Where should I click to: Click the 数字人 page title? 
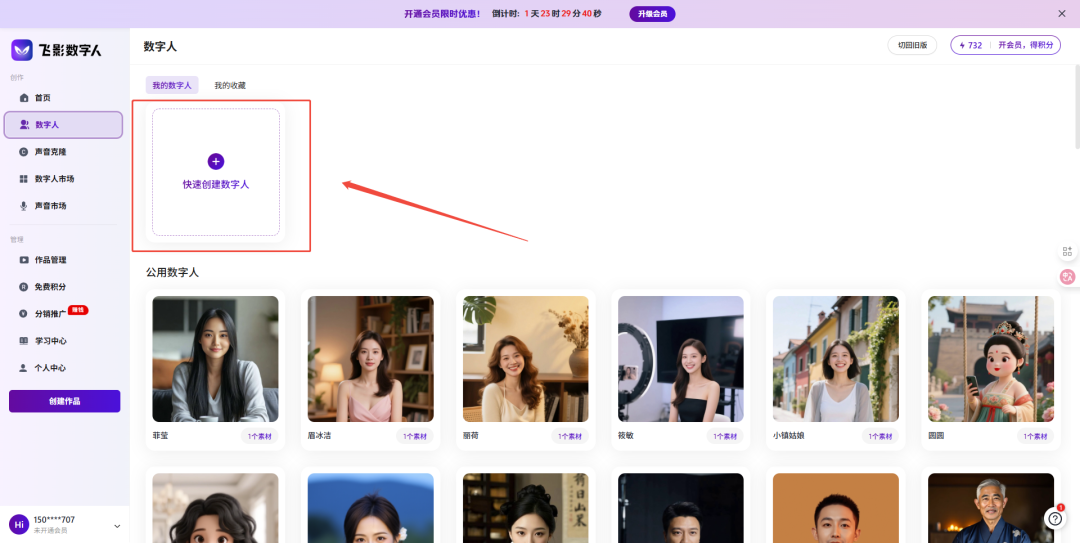coord(160,46)
